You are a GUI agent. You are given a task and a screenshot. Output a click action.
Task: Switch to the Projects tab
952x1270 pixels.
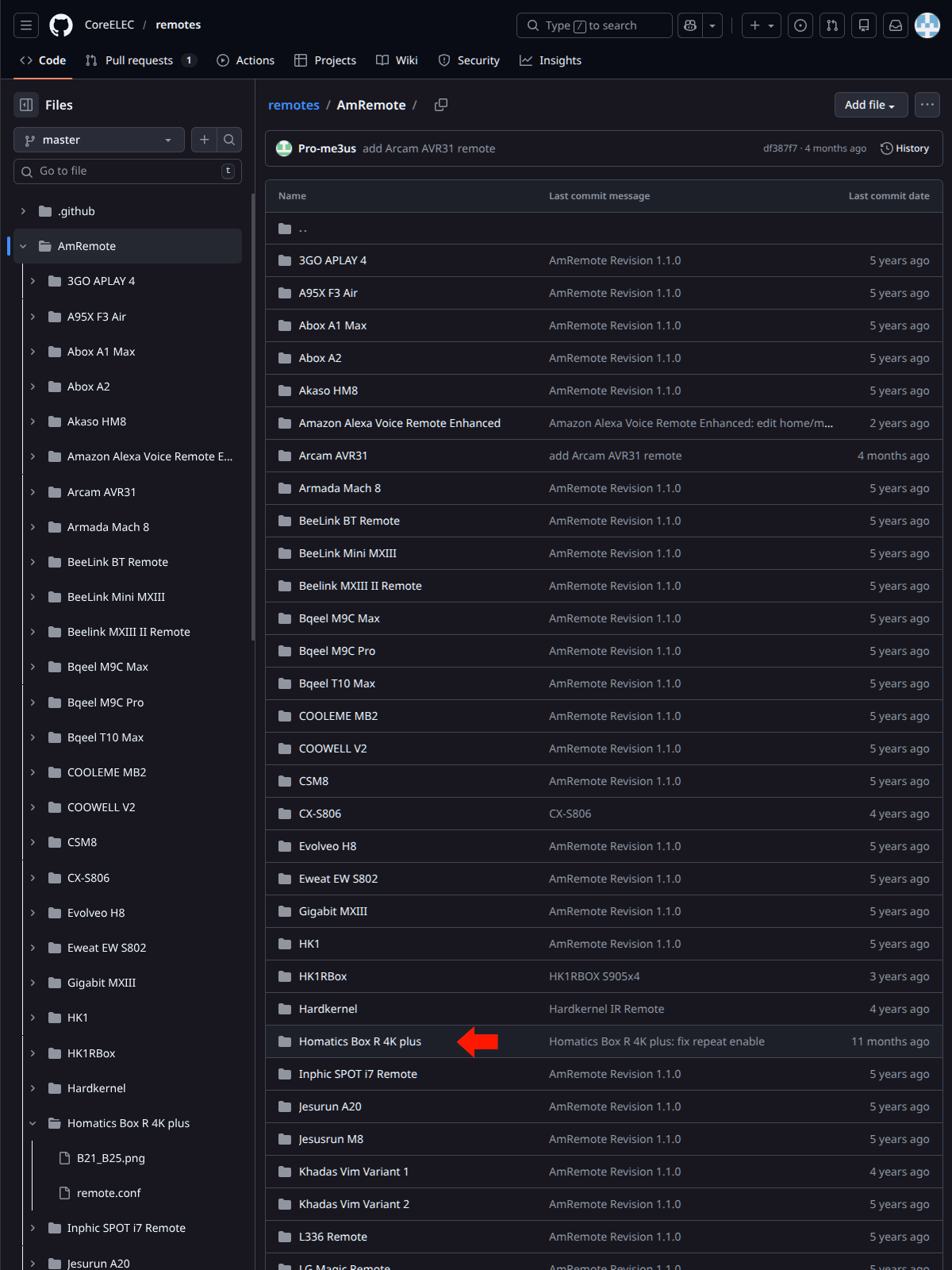[325, 60]
